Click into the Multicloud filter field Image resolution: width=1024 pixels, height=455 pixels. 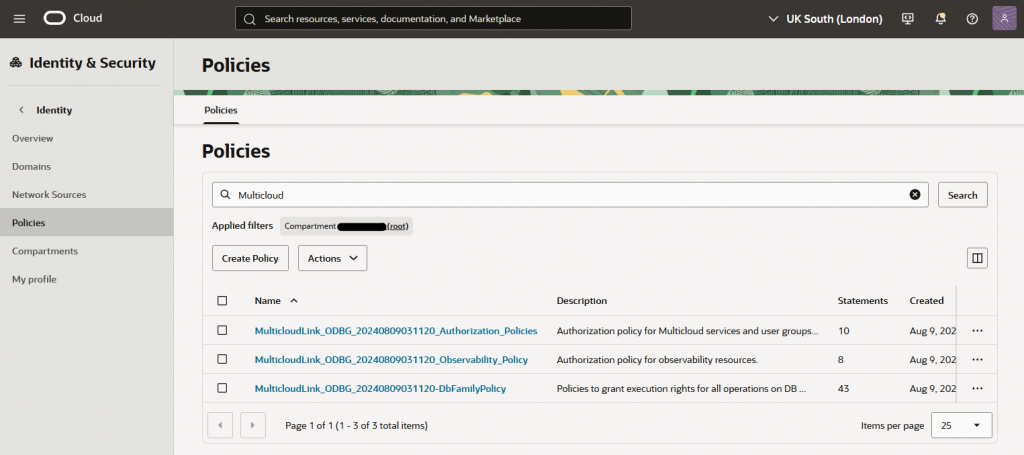pyautogui.click(x=570, y=195)
